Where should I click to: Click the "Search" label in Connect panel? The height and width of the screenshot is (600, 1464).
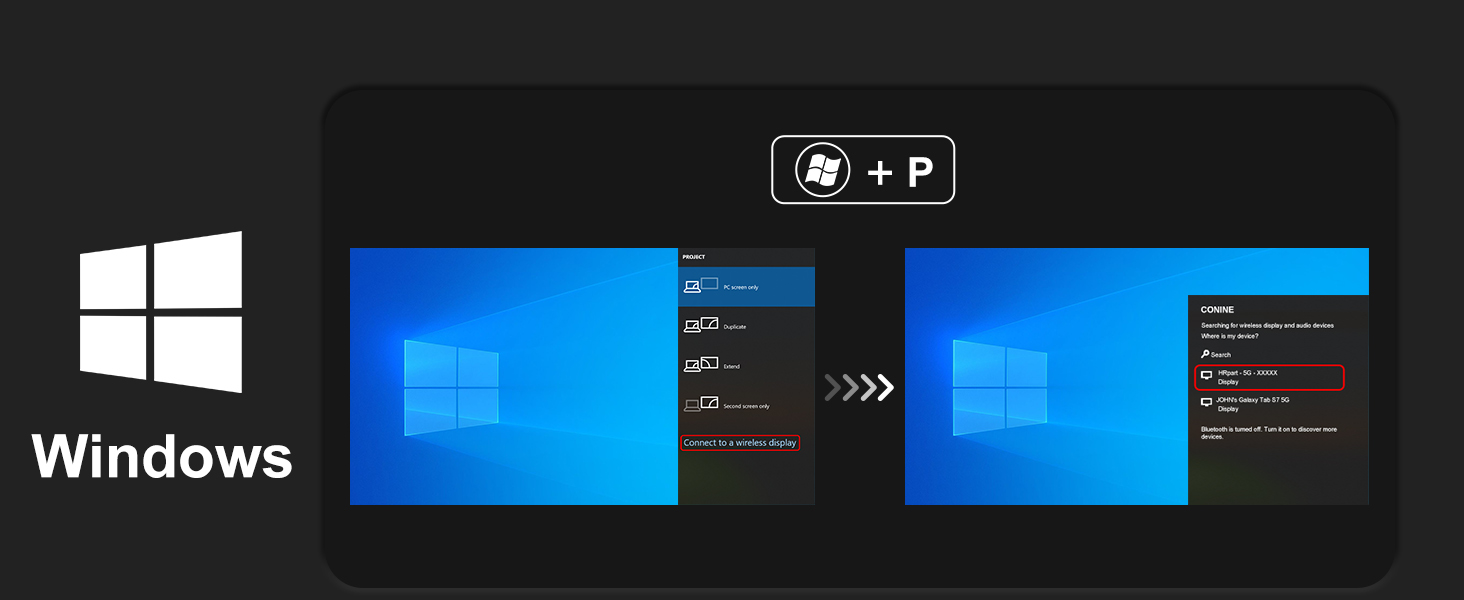coord(1221,355)
